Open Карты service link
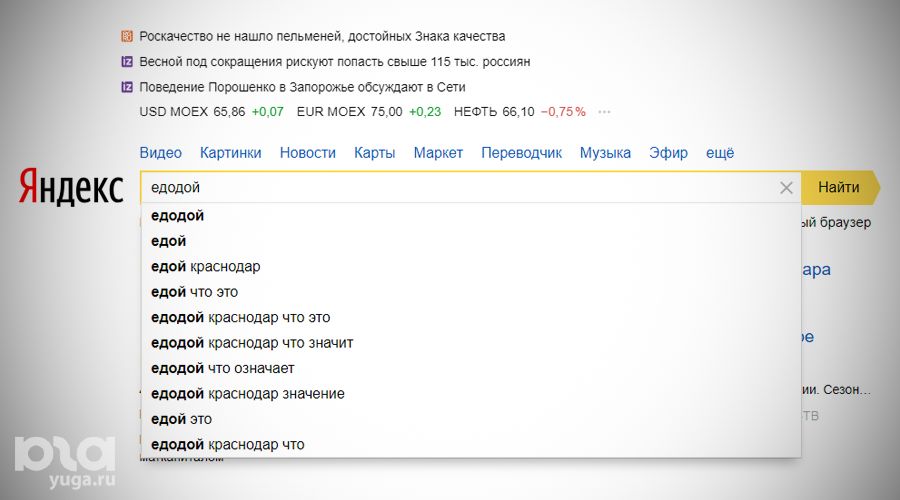The width and height of the screenshot is (900, 500). [x=374, y=153]
